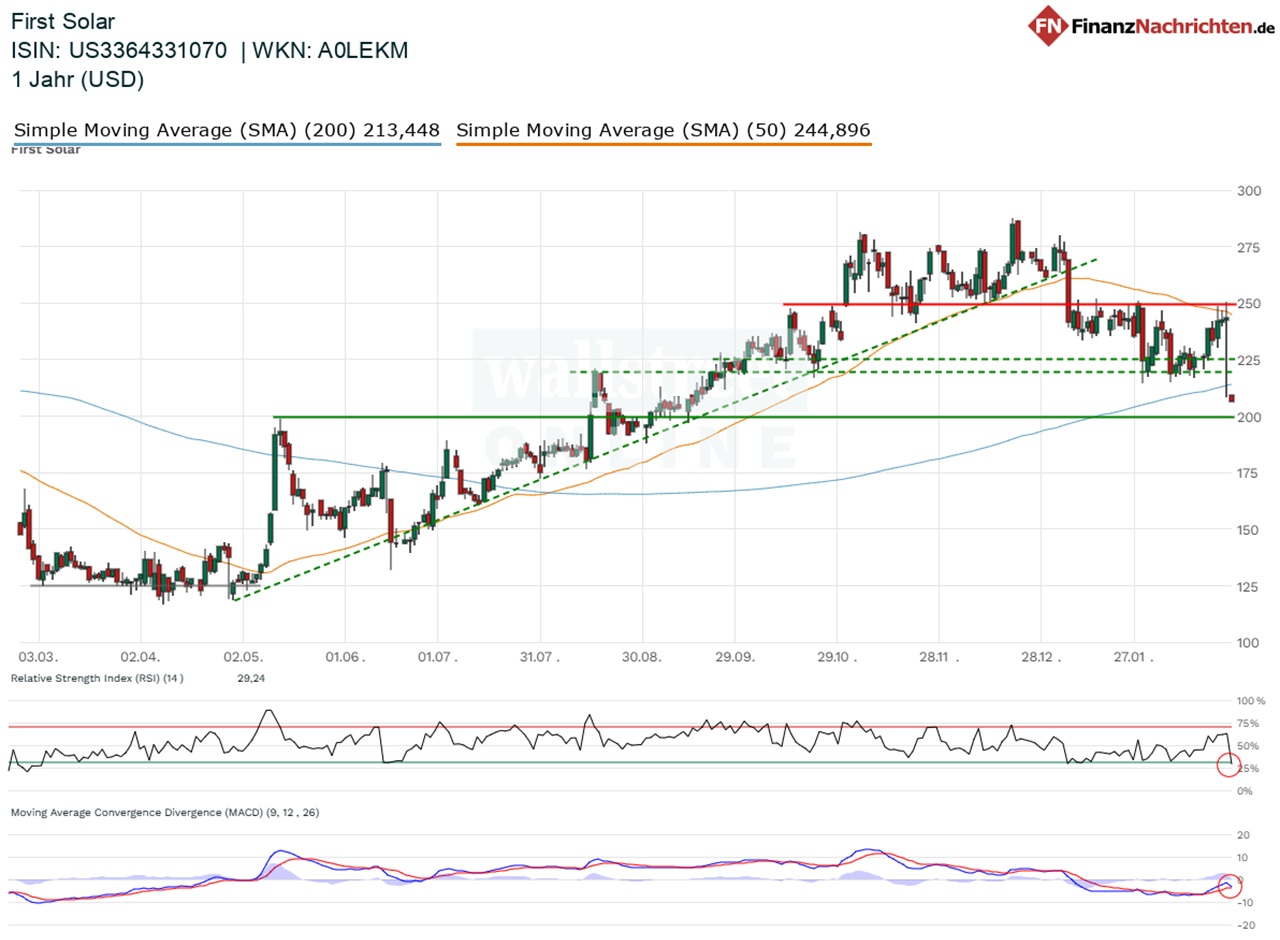Click the RSI (14) indicator label
1280x940 pixels.
(100, 677)
